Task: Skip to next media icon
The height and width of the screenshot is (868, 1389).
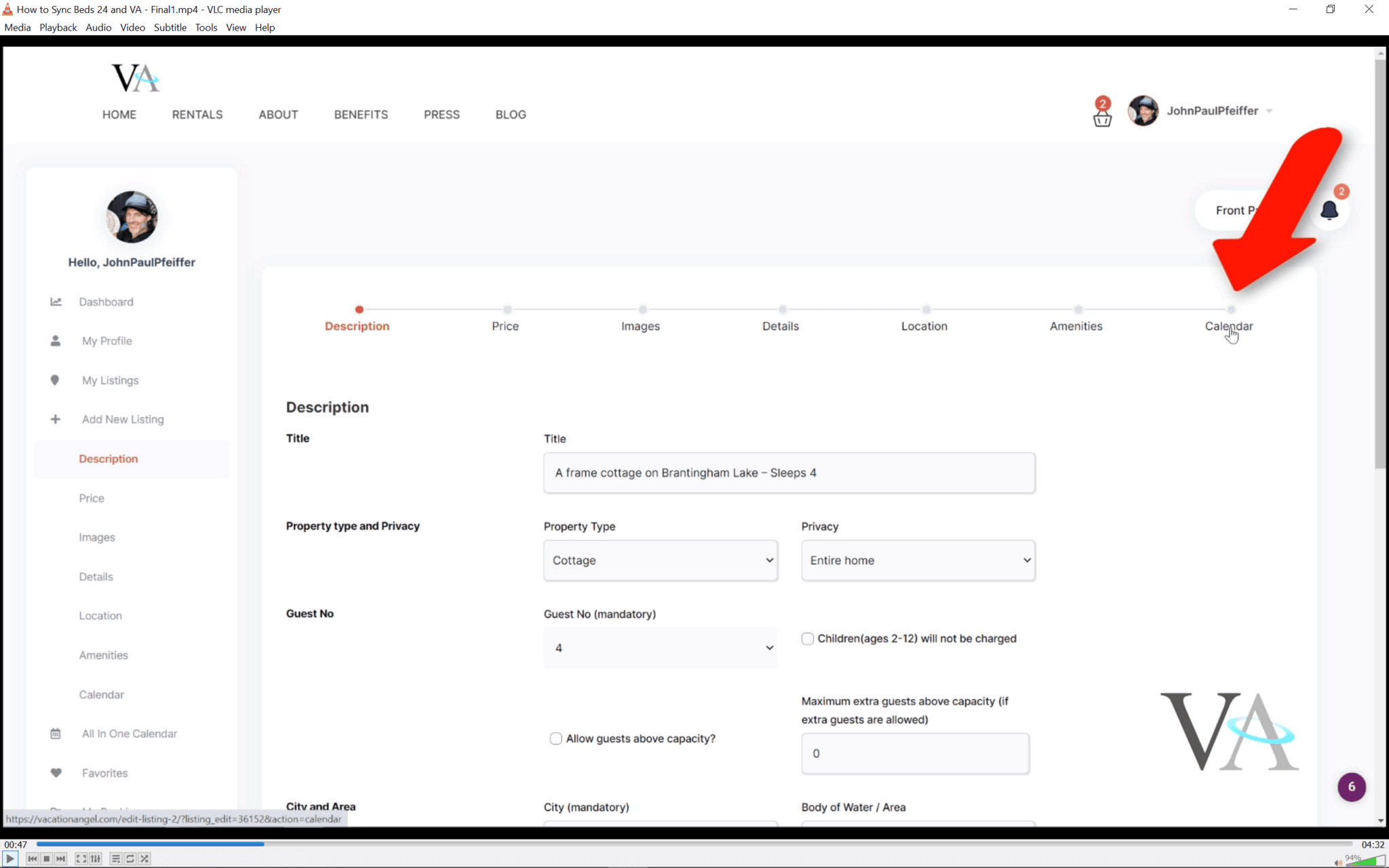Action: pos(61,859)
